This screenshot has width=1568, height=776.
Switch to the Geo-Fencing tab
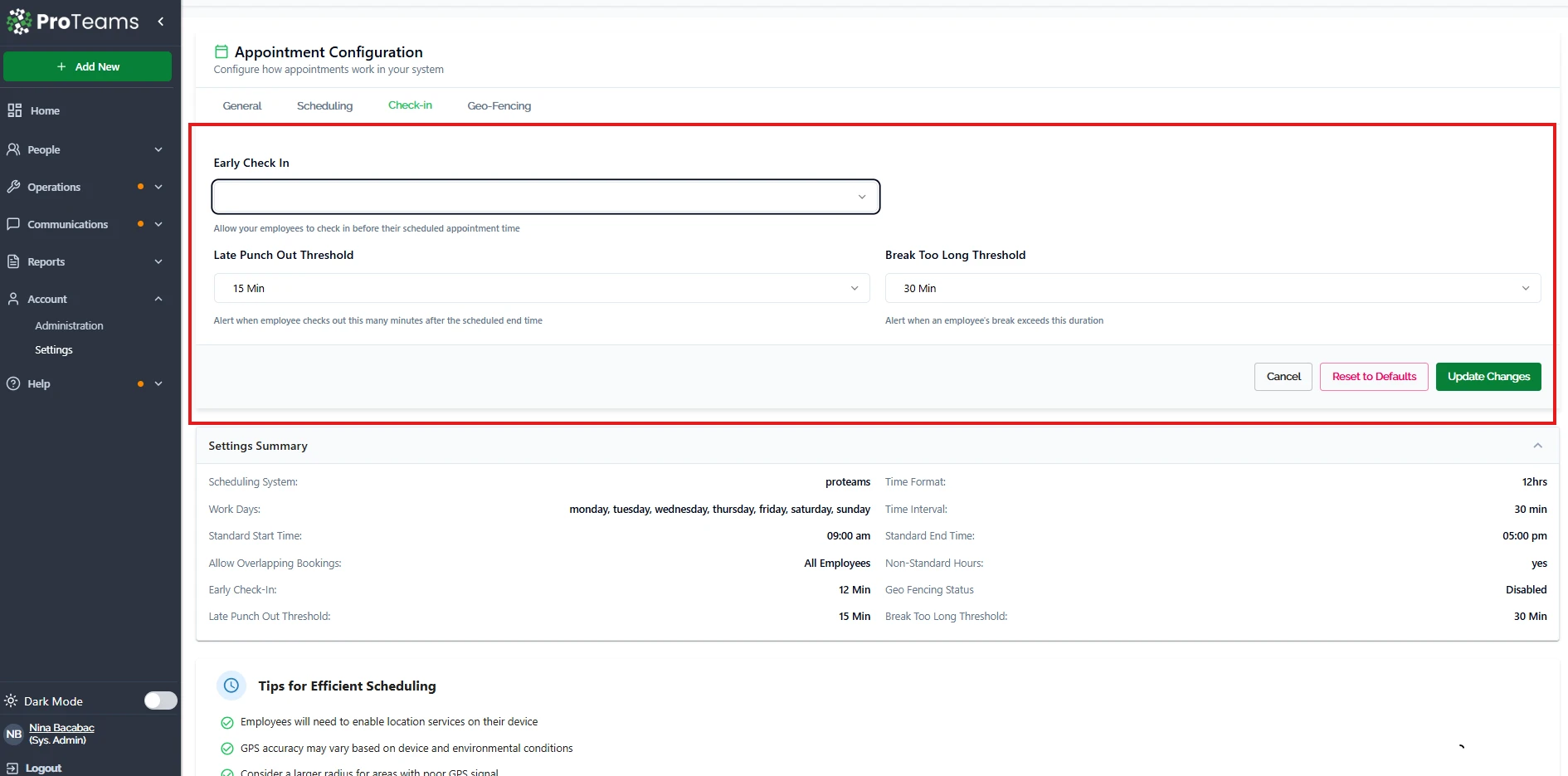coord(499,105)
